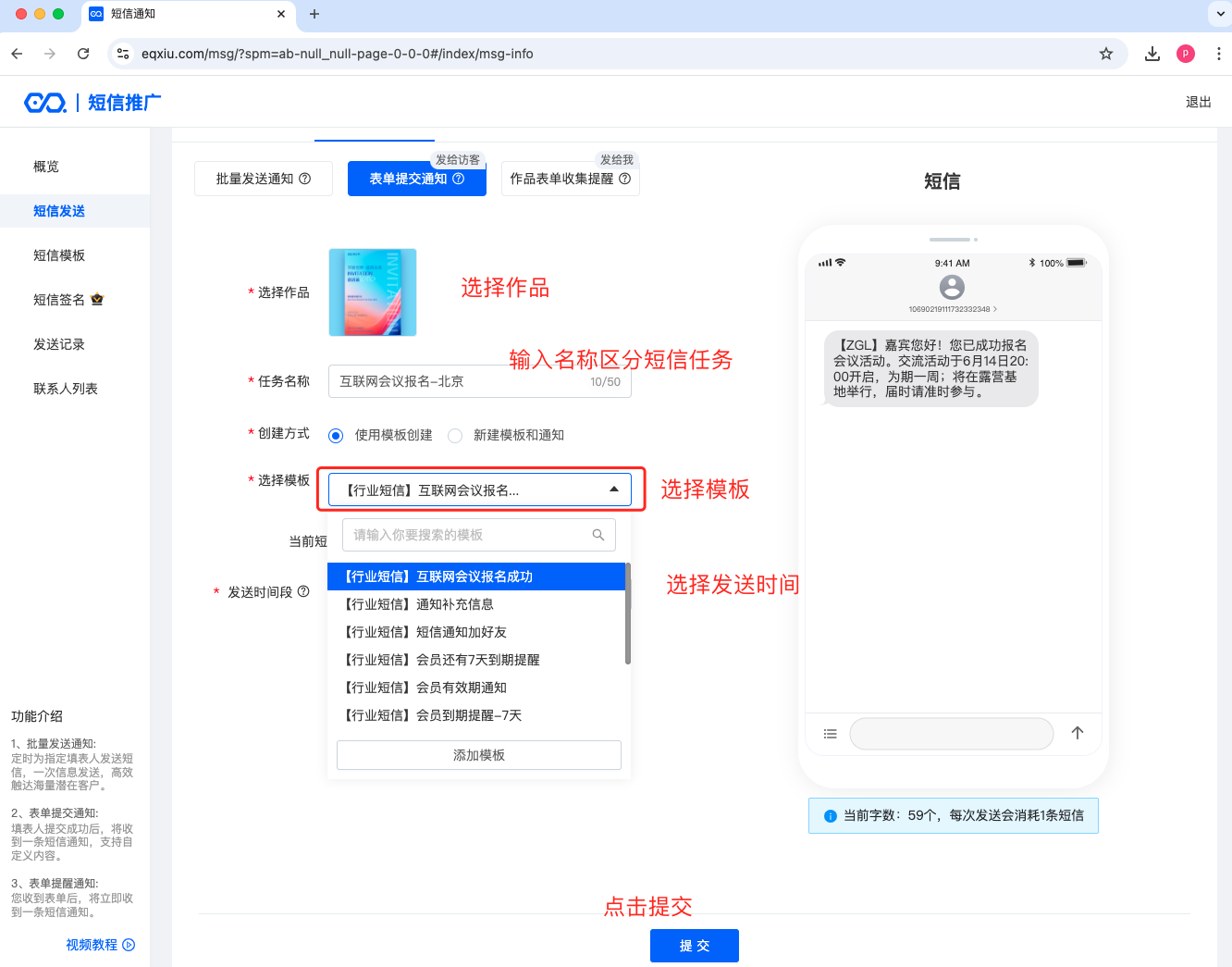Bookmark this page with the star icon
The width and height of the screenshot is (1232, 967).
coord(1106,54)
